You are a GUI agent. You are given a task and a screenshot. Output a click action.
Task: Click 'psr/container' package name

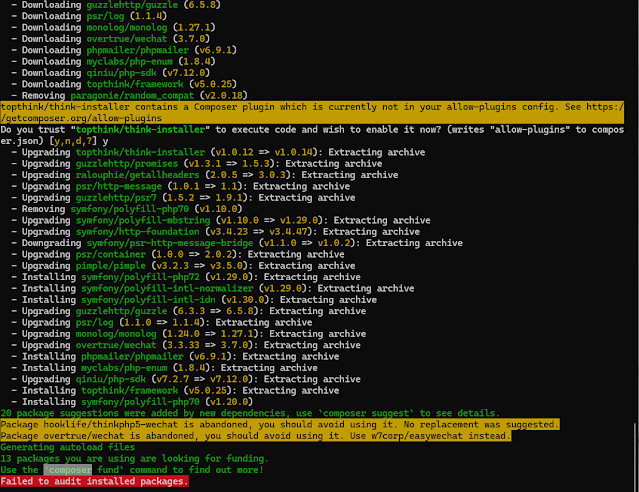pyautogui.click(x=110, y=255)
